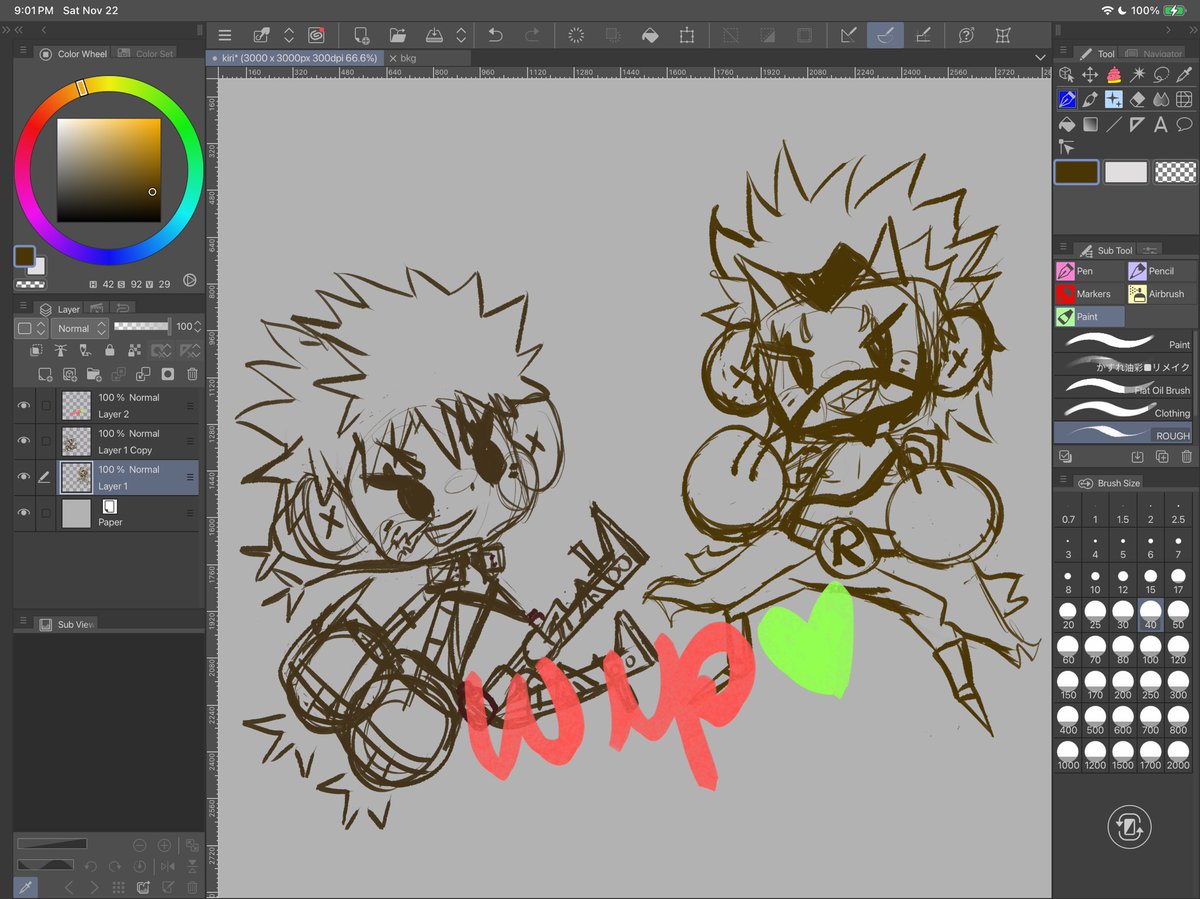The height and width of the screenshot is (899, 1200).
Task: Click the transform scale icon in command bar
Action: tap(687, 35)
